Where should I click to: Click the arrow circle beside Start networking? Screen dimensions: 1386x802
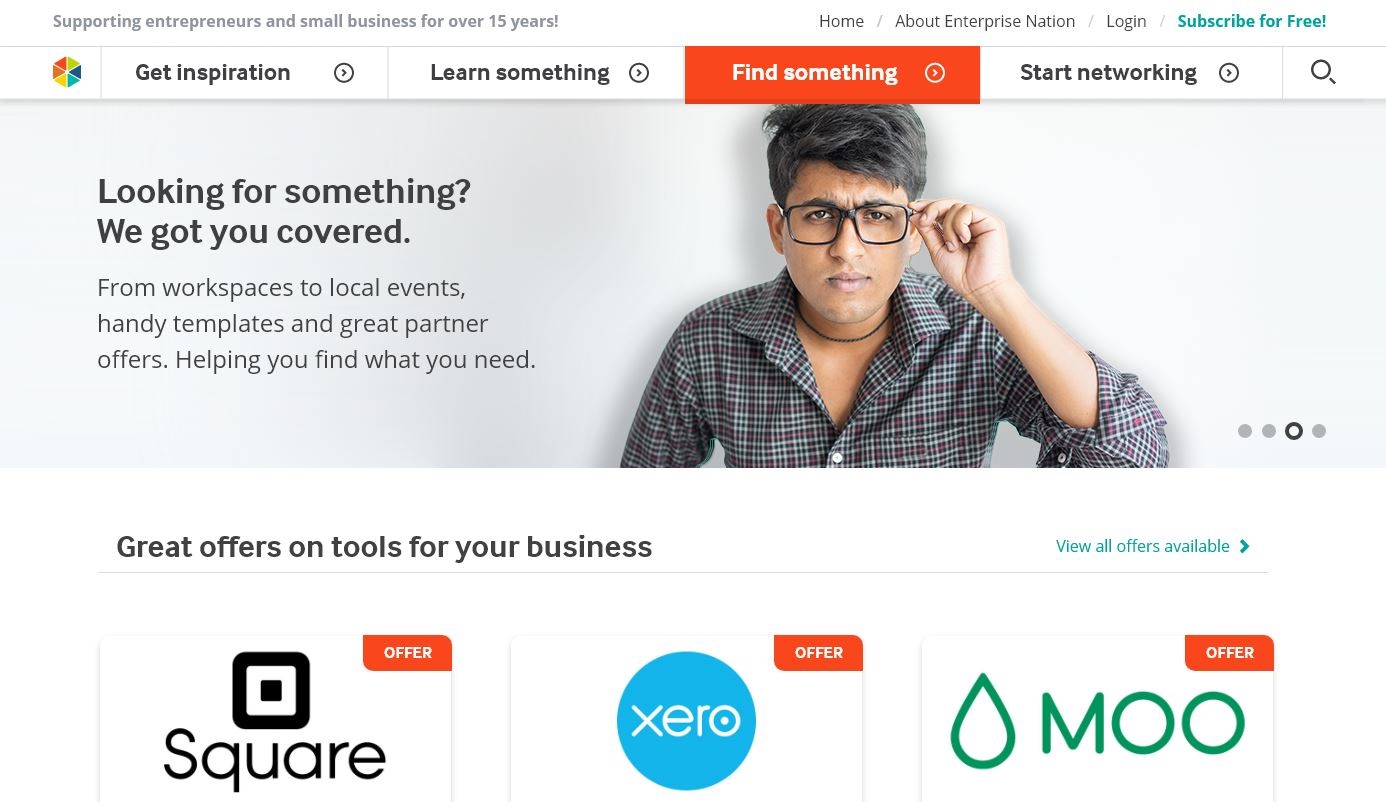(x=1229, y=73)
